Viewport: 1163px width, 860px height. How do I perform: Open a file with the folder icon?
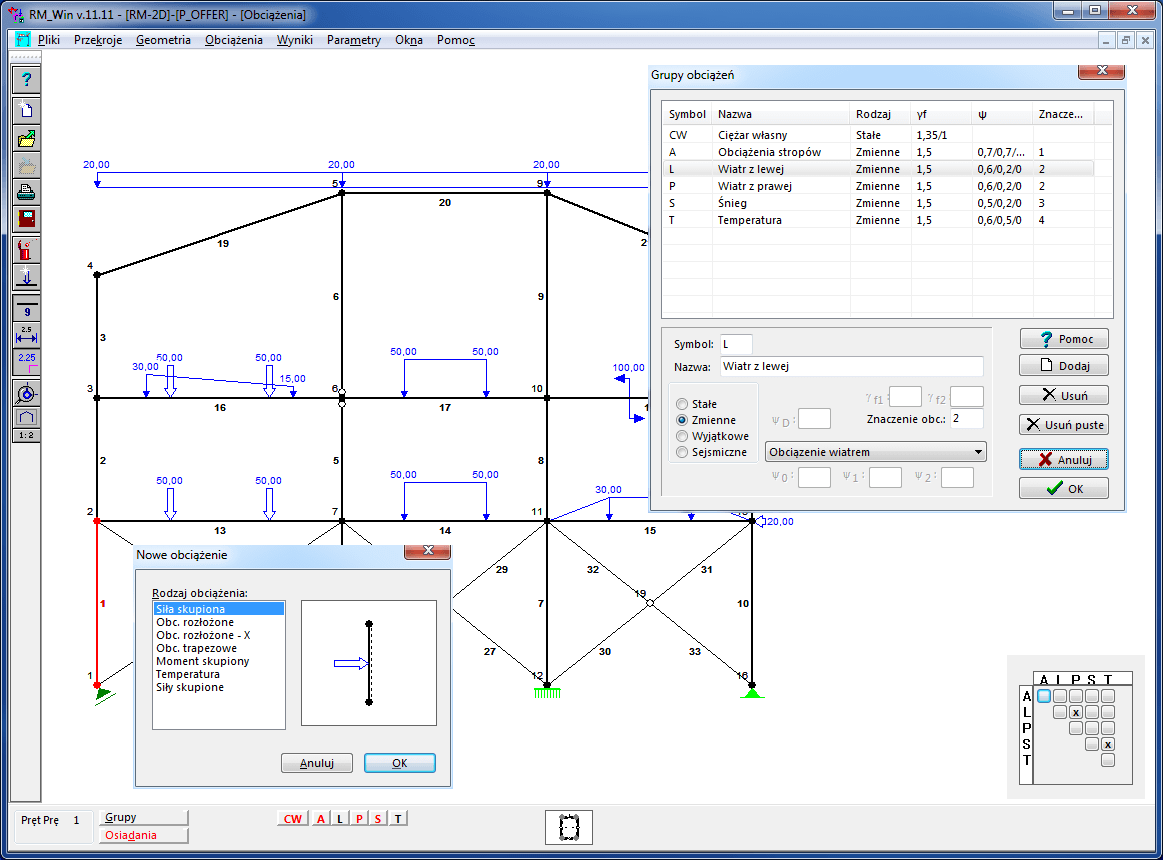27,138
